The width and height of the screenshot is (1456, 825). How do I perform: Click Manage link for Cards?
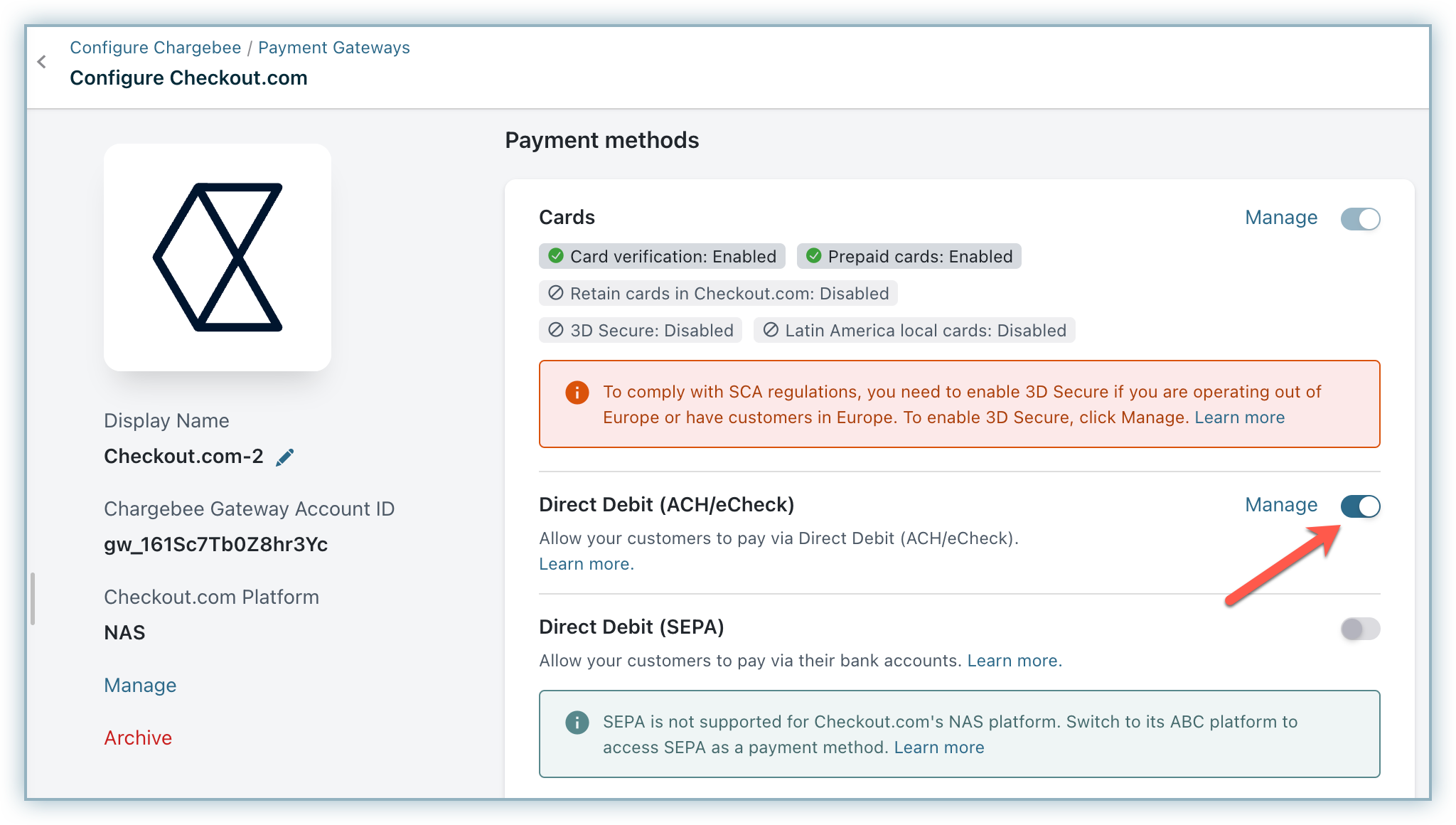click(1280, 218)
